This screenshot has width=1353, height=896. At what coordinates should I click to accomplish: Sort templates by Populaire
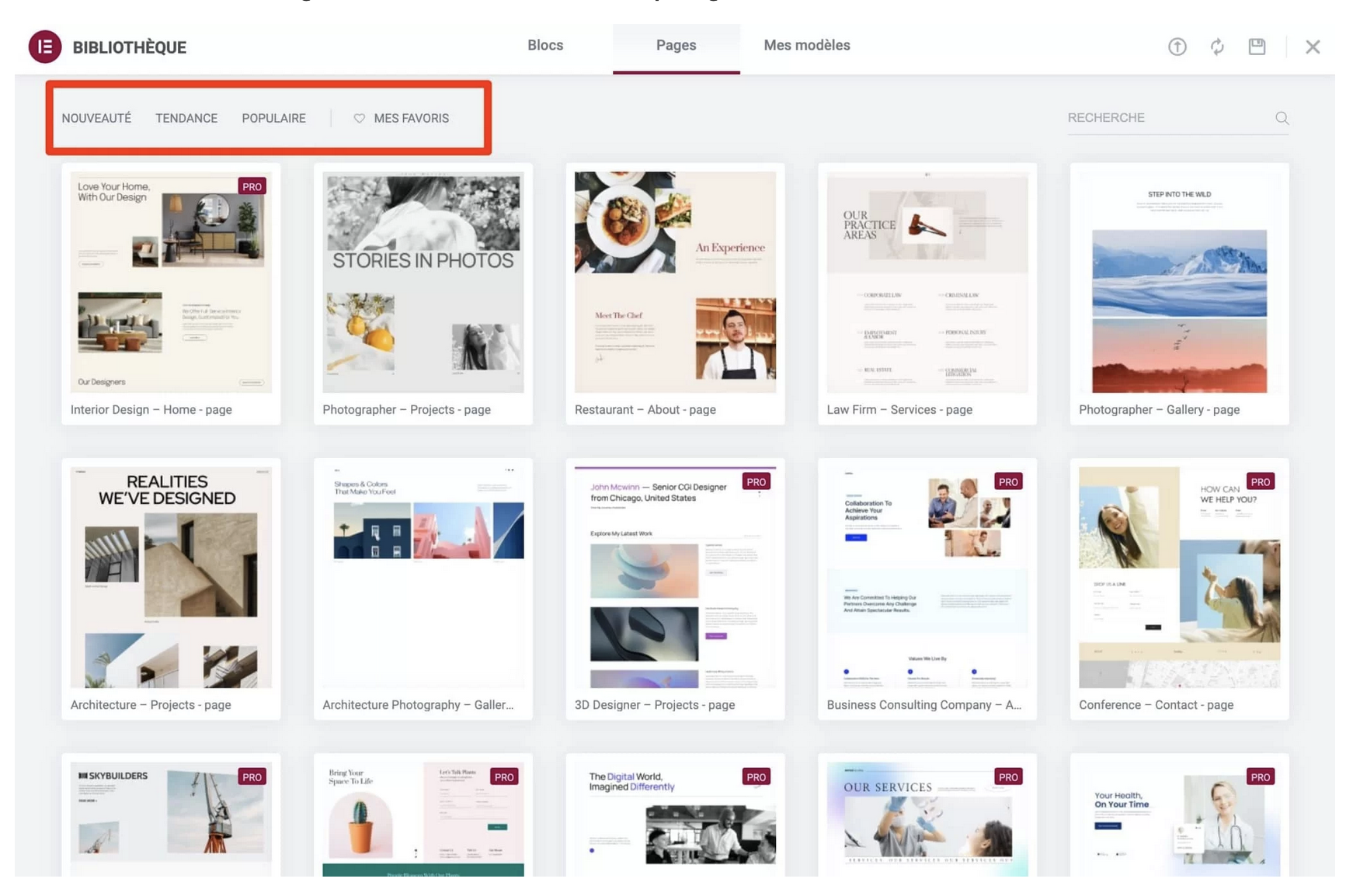pos(273,118)
